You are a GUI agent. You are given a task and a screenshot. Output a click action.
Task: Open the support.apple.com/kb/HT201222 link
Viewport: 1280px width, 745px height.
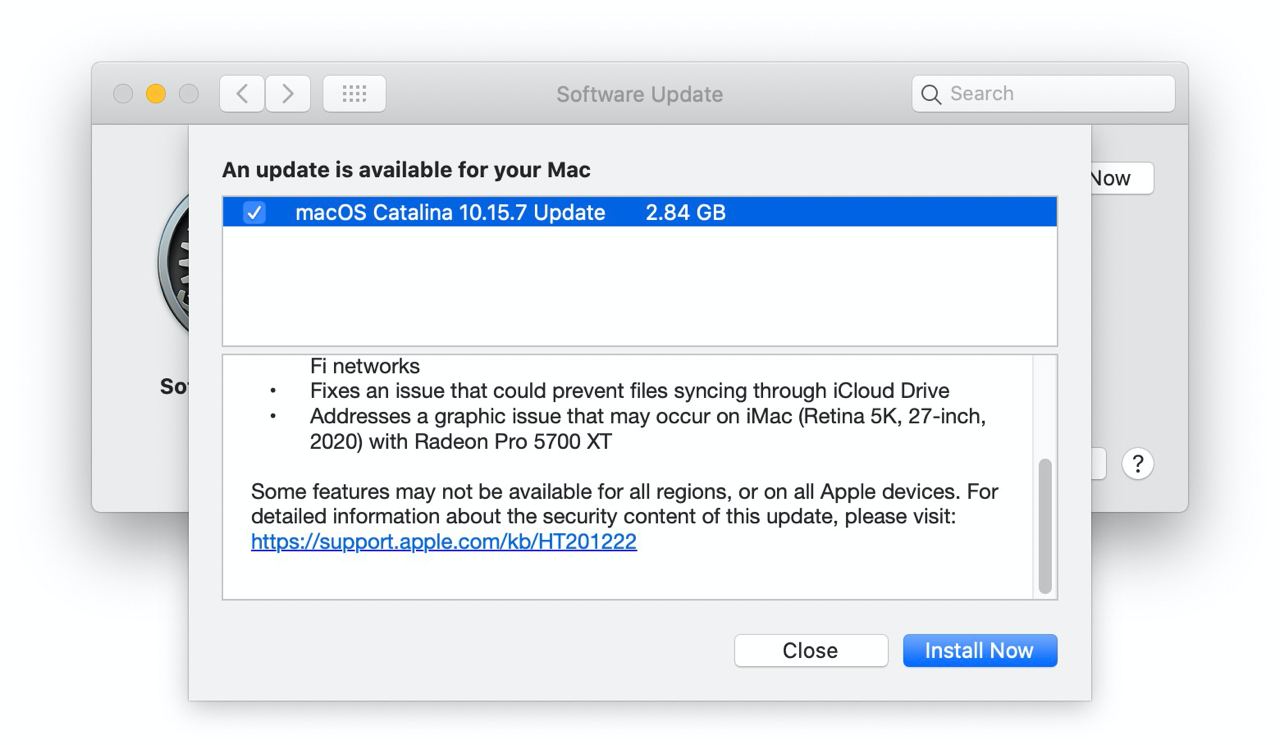pyautogui.click(x=444, y=542)
